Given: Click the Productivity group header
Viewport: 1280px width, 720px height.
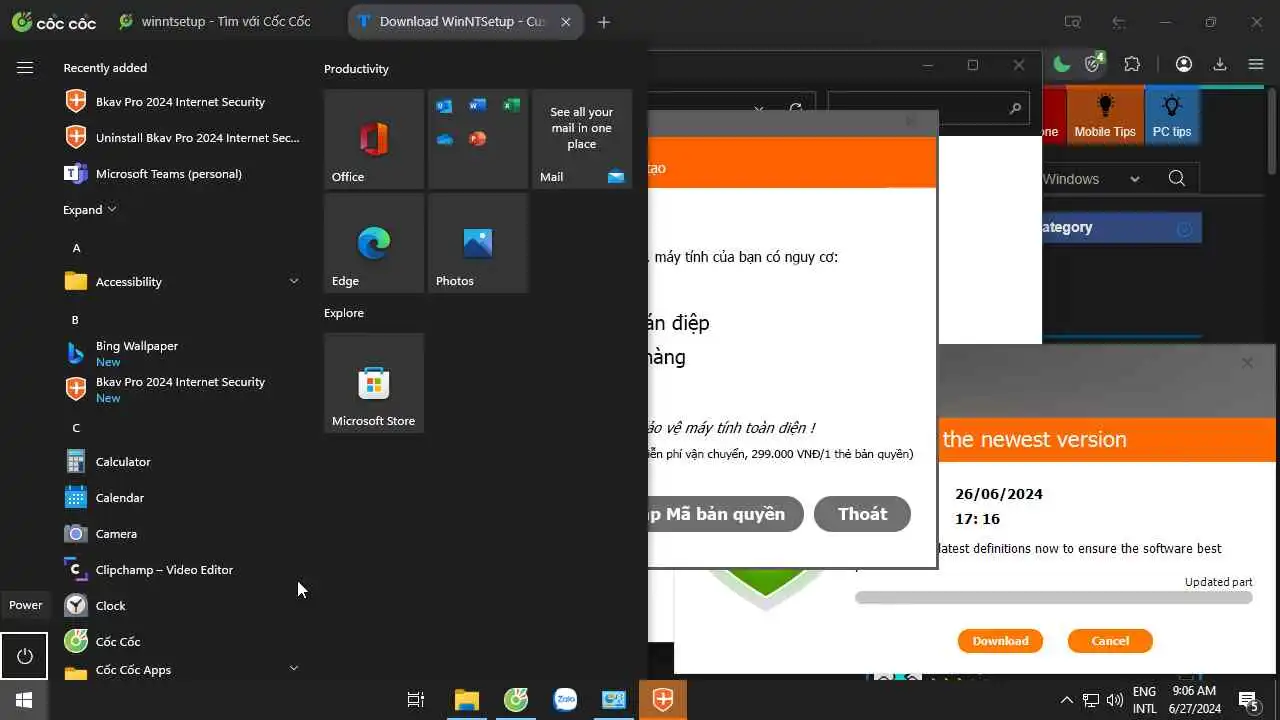Looking at the screenshot, I should click(x=356, y=69).
